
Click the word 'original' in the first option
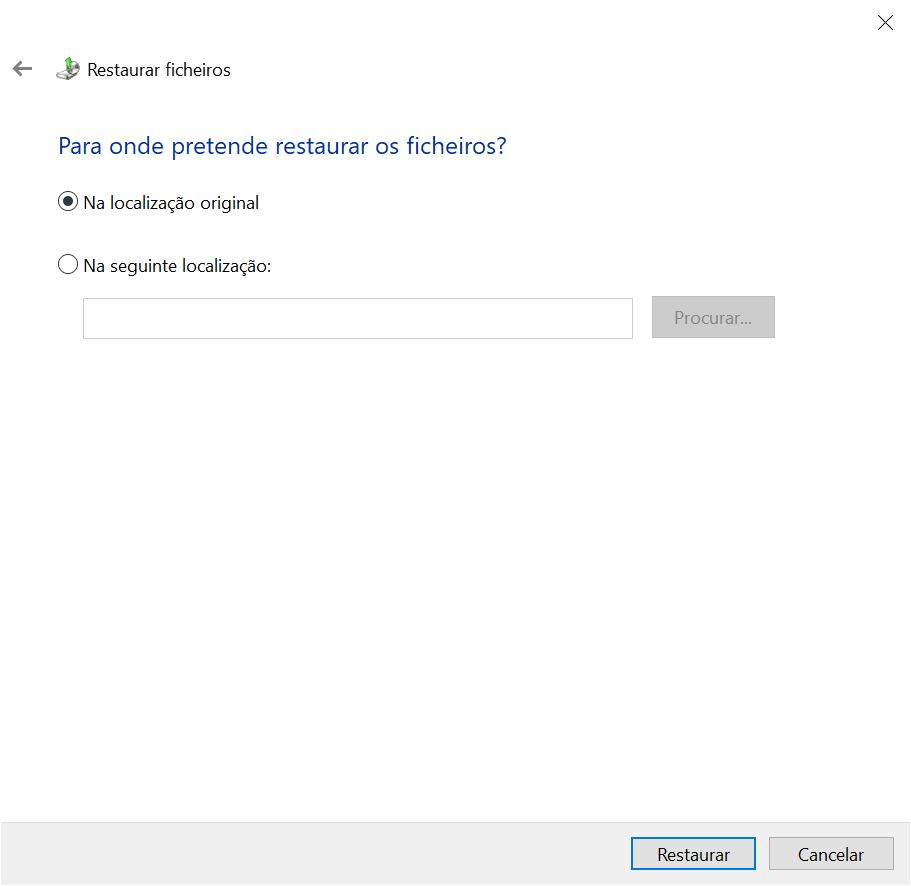pos(229,203)
